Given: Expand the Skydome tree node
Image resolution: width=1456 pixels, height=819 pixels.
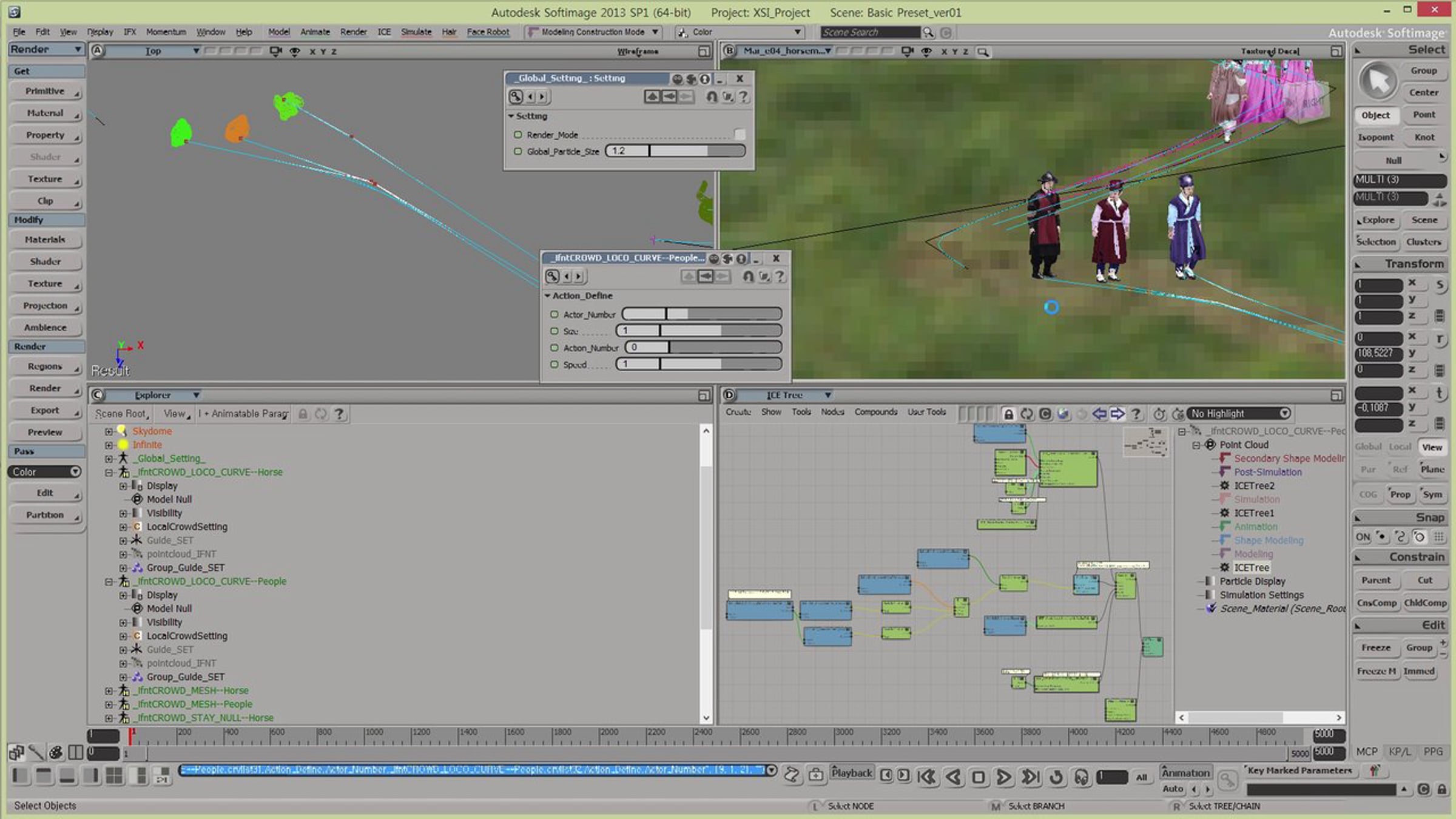Looking at the screenshot, I should [109, 431].
